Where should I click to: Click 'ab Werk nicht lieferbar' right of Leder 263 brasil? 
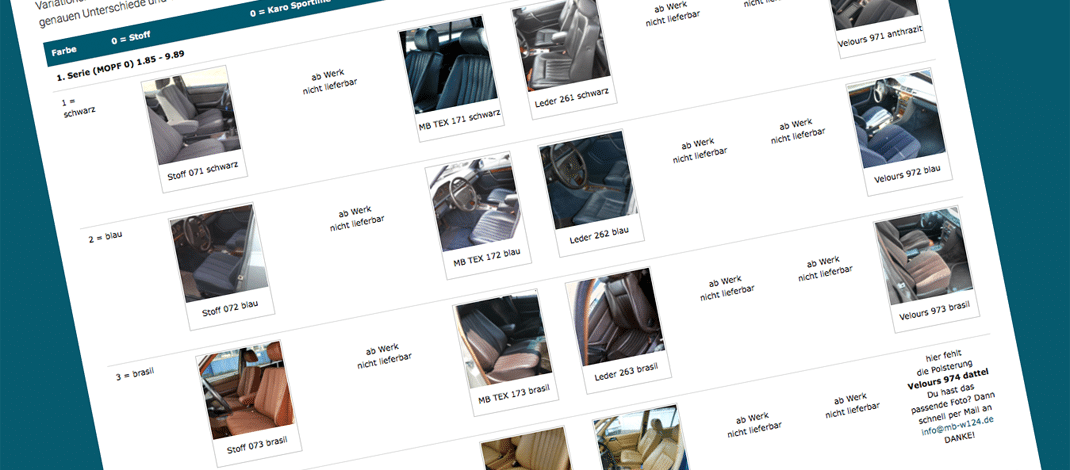click(x=726, y=289)
